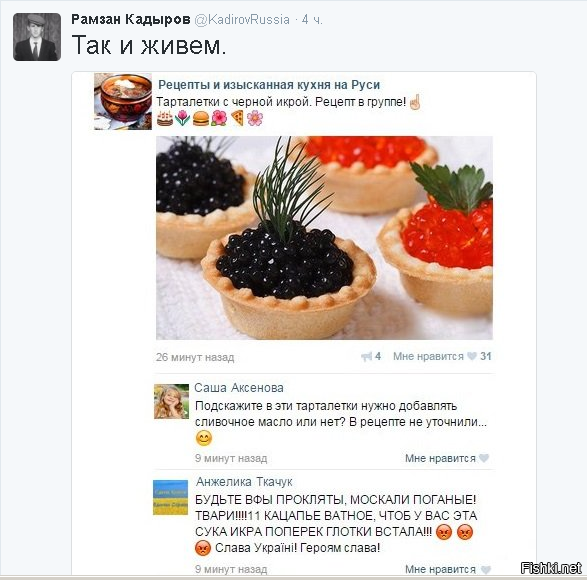Click the pizza slice emoji
Viewport: 587px width, 580px height.
pos(237,118)
